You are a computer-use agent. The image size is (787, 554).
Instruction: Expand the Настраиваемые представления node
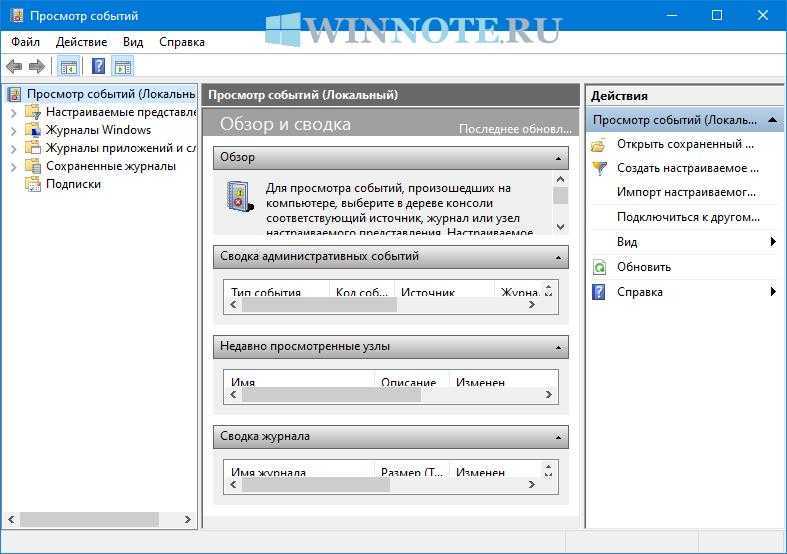(14, 113)
